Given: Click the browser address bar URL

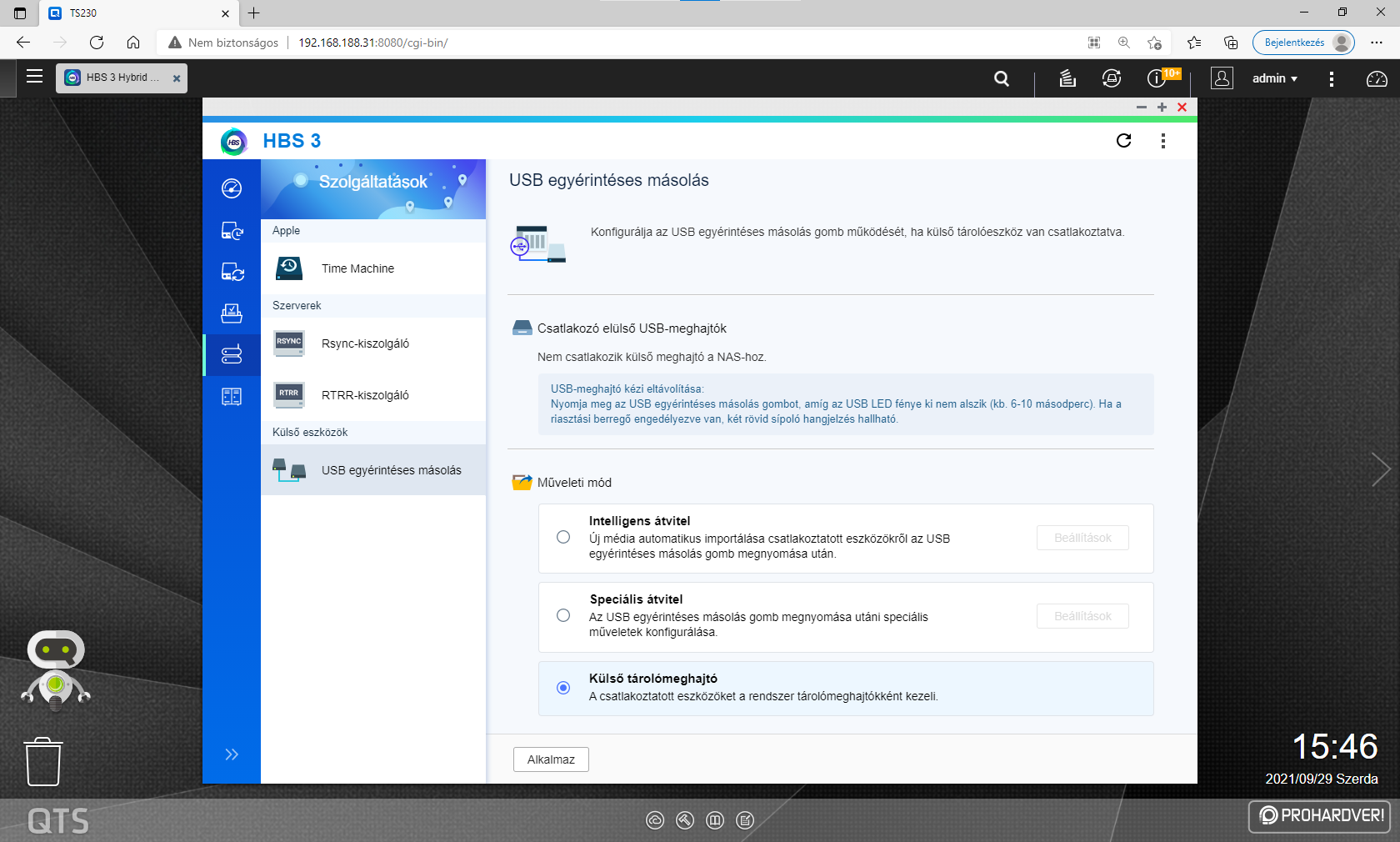Looking at the screenshot, I should [x=373, y=43].
